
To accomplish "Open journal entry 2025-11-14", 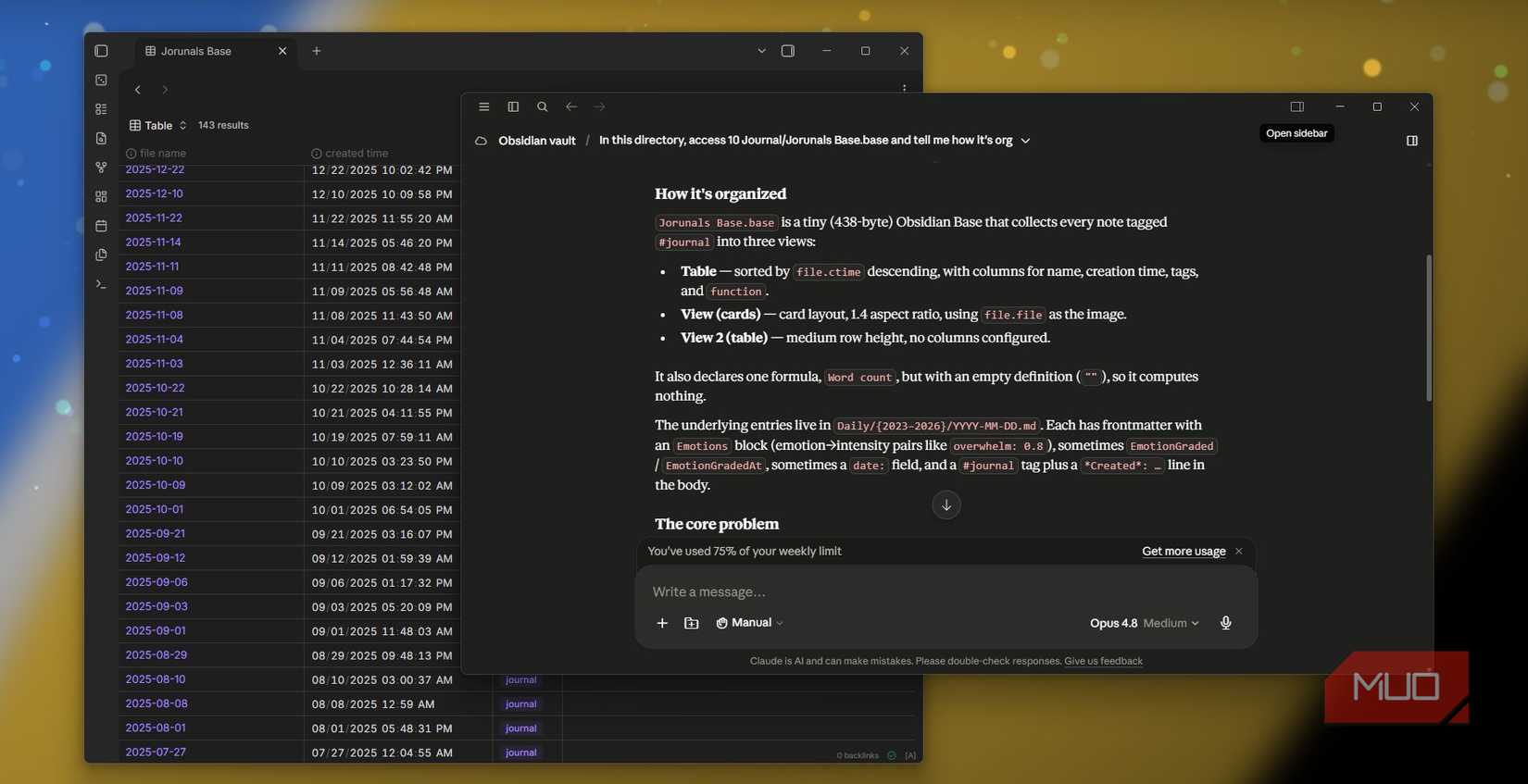I will point(153,242).
